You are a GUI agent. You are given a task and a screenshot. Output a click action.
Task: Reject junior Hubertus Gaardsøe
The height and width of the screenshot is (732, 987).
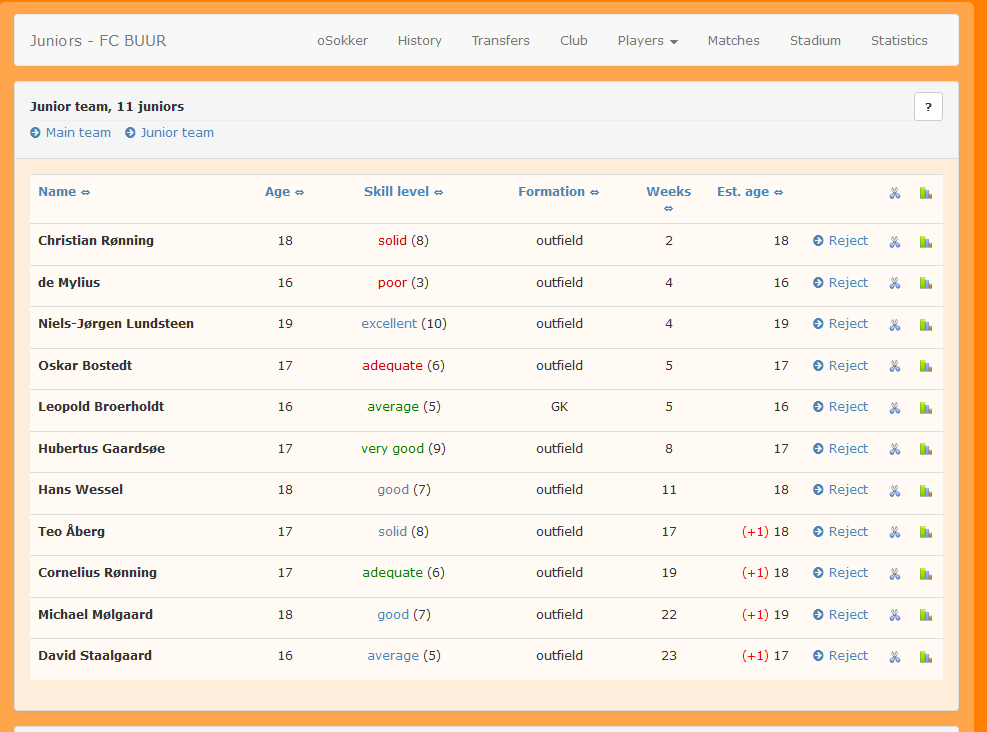840,449
